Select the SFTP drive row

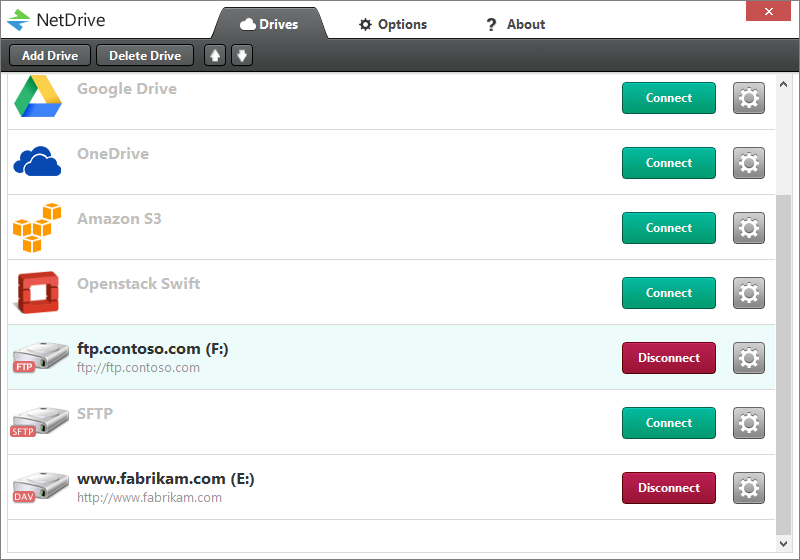click(x=391, y=422)
